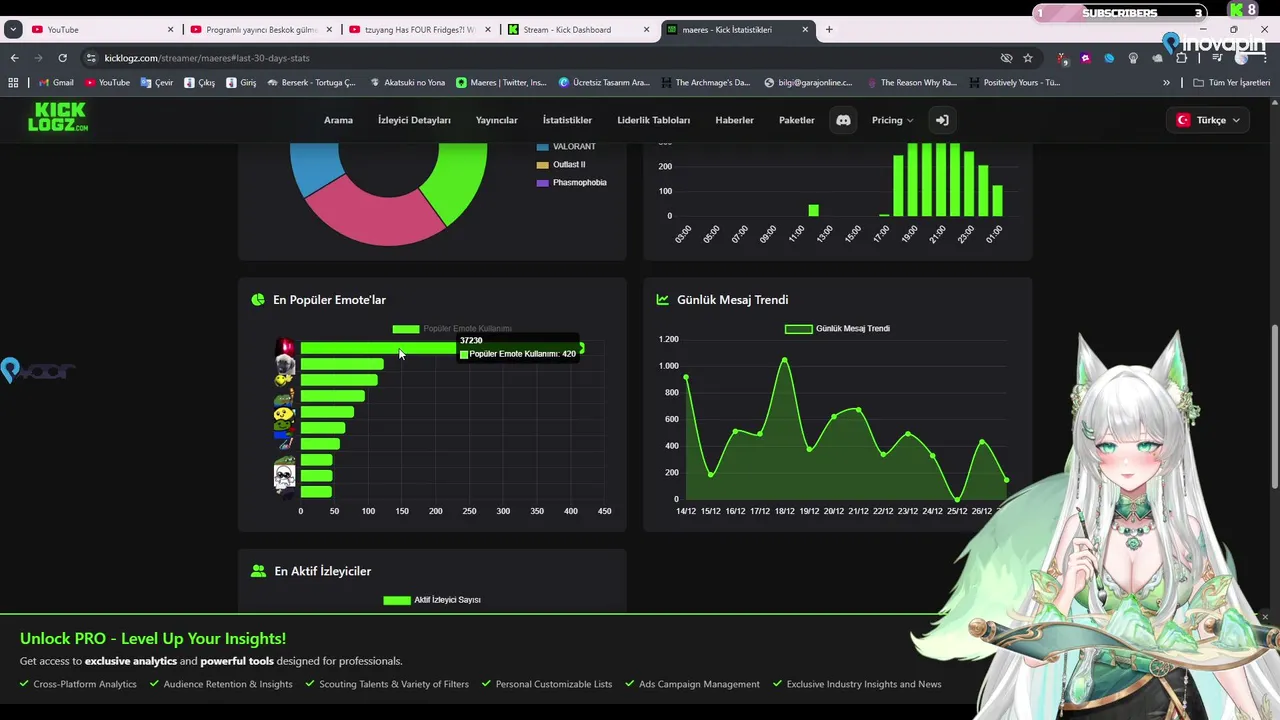Viewport: 1280px width, 720px height.
Task: Toggle VALORANT legend entry in donut chart
Action: [x=566, y=147]
